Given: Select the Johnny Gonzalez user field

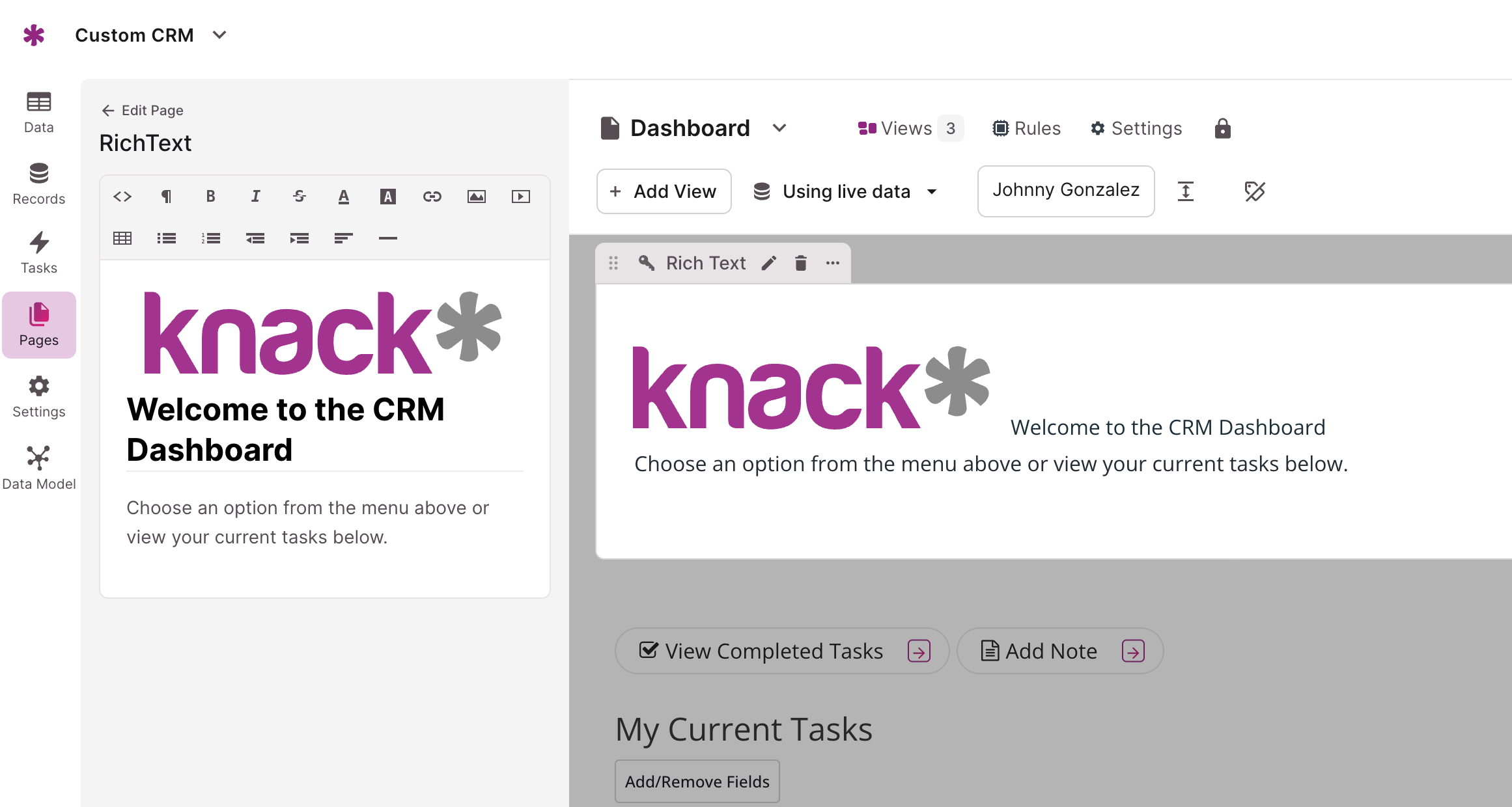Looking at the screenshot, I should 1066,191.
